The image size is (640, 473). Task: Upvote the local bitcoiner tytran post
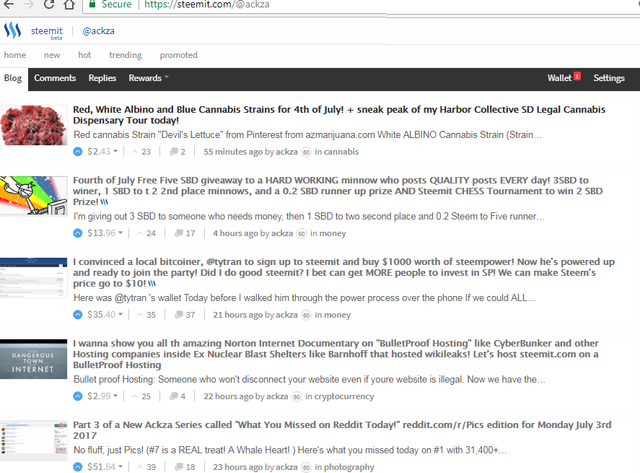[78, 315]
